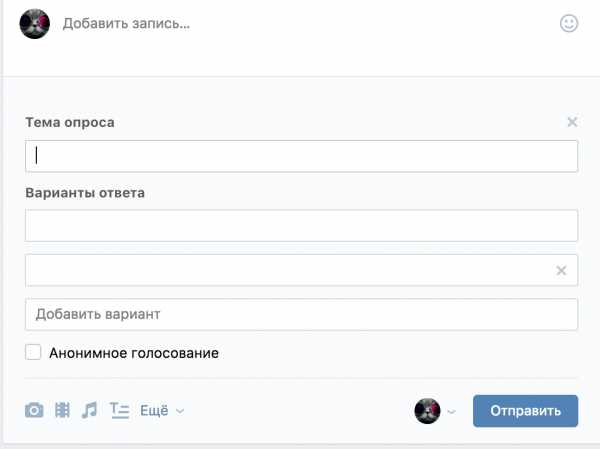Image resolution: width=600 pixels, height=449 pixels.
Task: Open the emoji smiley picker
Action: (569, 23)
